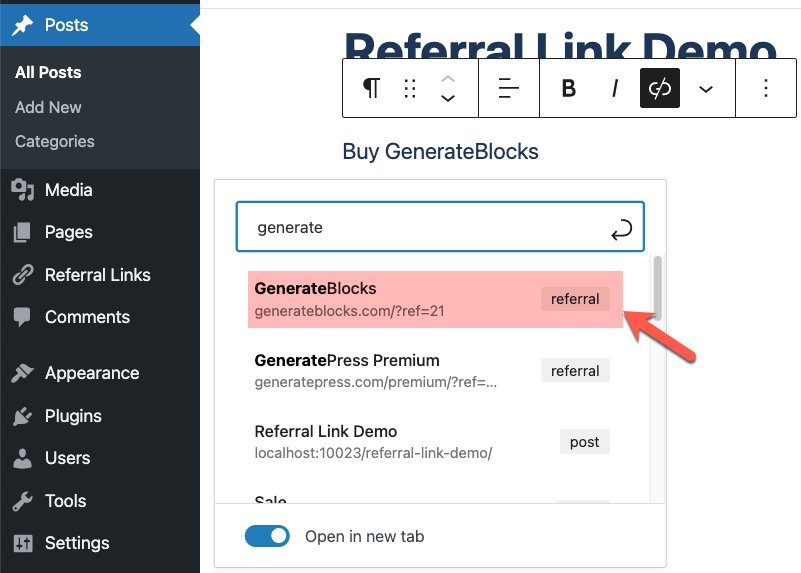The height and width of the screenshot is (573, 801).
Task: Move block down with the down chevron
Action: [448, 99]
